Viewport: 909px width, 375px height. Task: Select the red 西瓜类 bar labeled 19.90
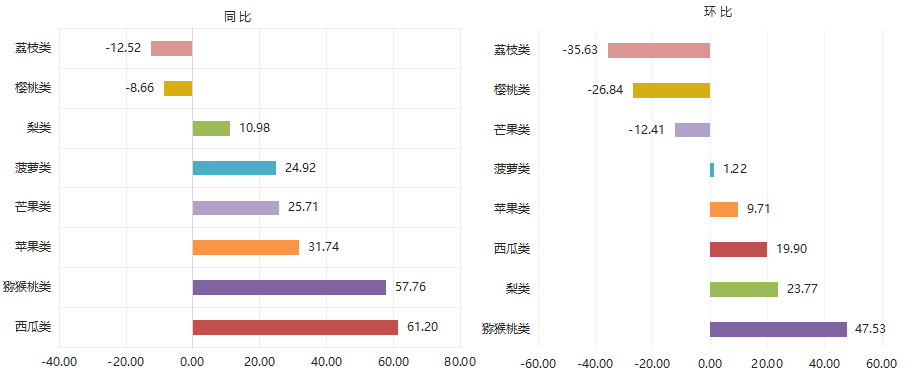[x=739, y=249]
